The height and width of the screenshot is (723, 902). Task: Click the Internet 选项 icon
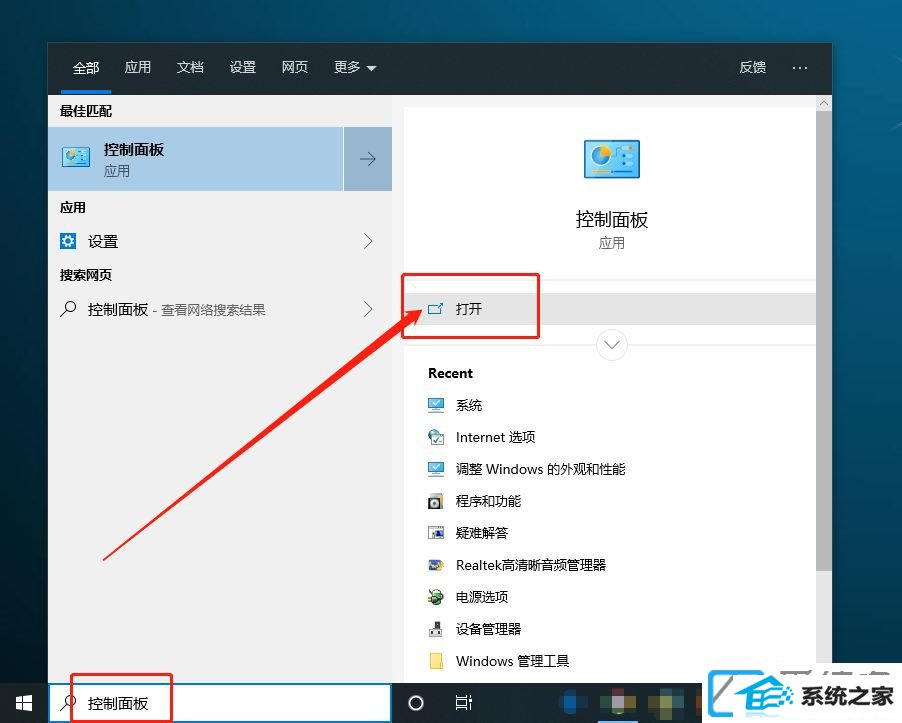(x=435, y=437)
